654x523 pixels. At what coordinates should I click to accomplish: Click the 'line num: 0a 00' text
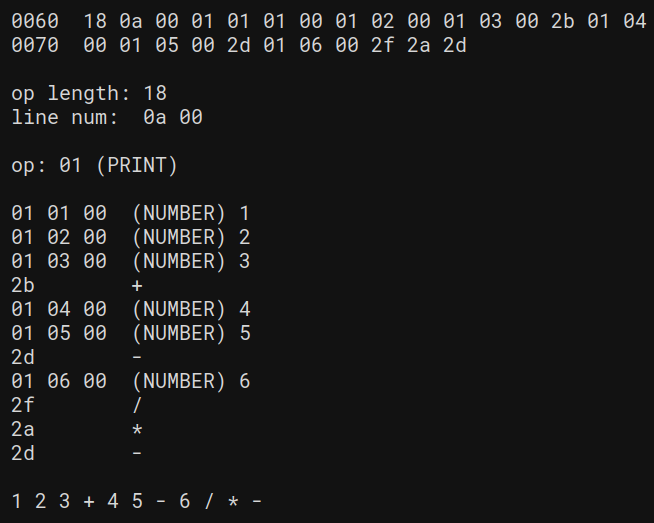point(107,117)
